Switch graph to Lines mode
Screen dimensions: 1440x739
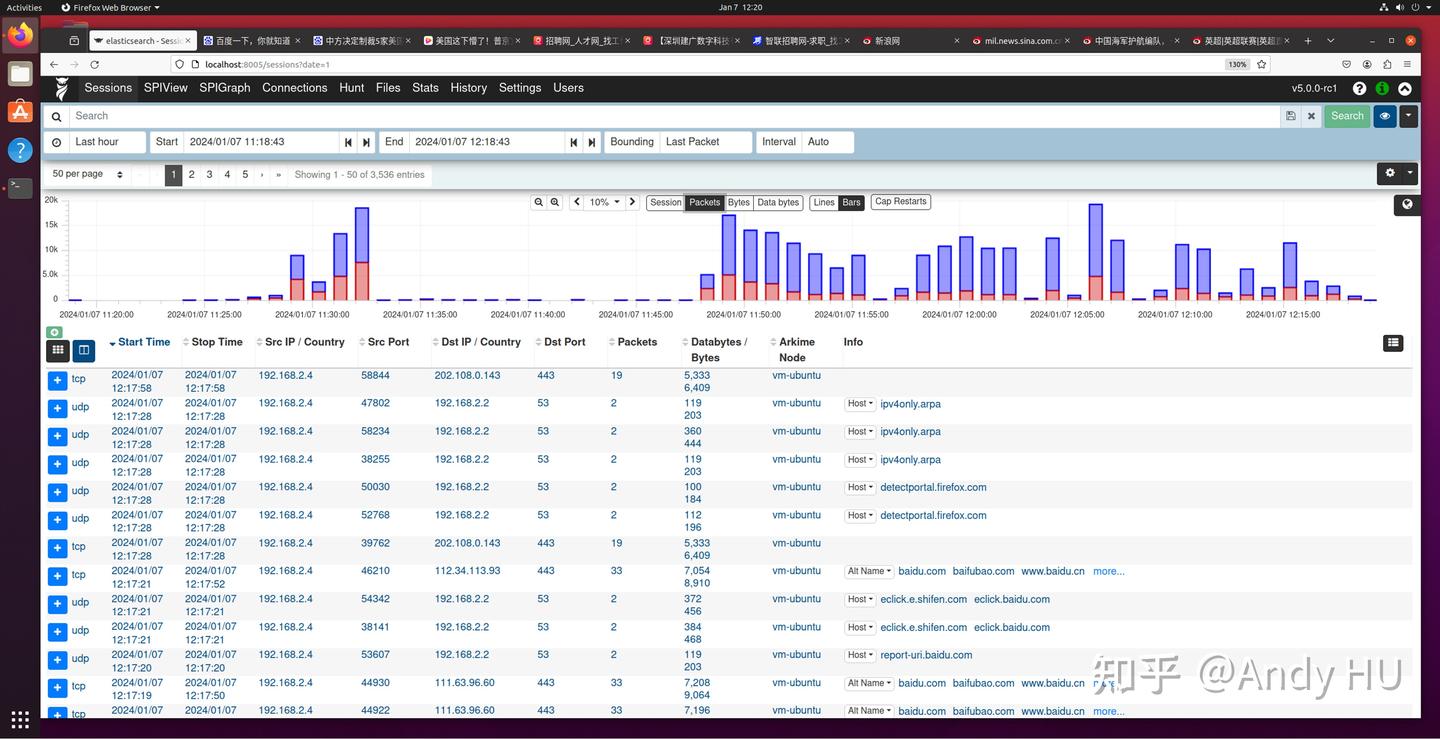(823, 202)
